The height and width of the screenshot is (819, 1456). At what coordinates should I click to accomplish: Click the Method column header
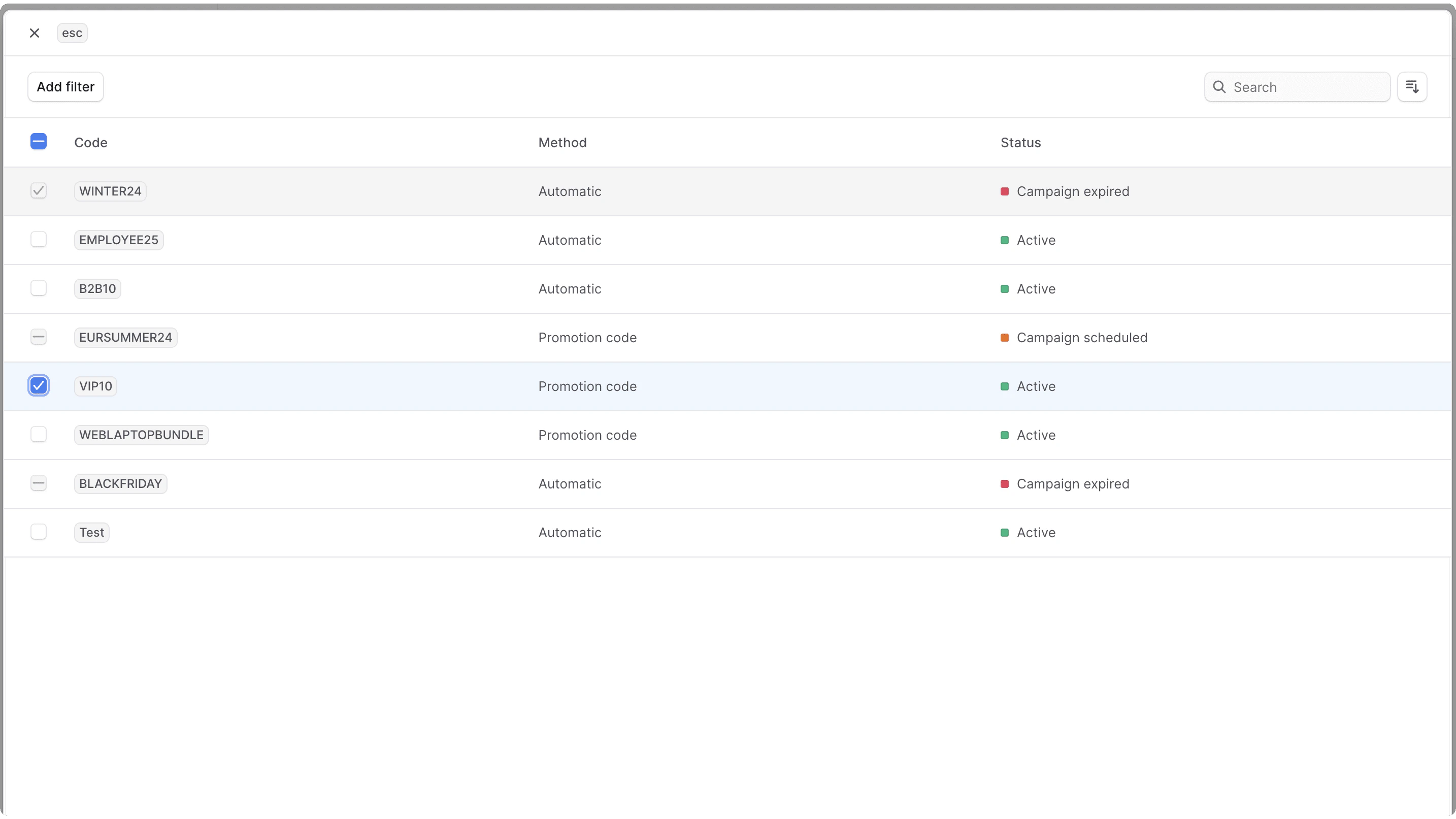coord(562,143)
